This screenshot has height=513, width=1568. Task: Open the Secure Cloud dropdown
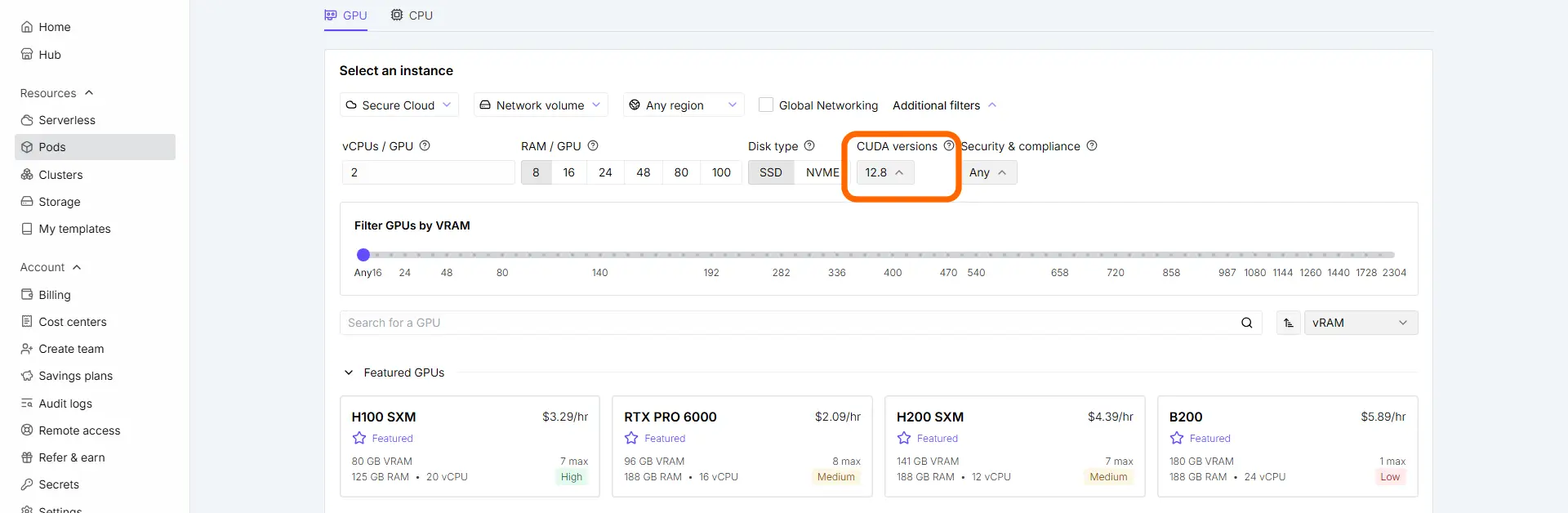[399, 105]
